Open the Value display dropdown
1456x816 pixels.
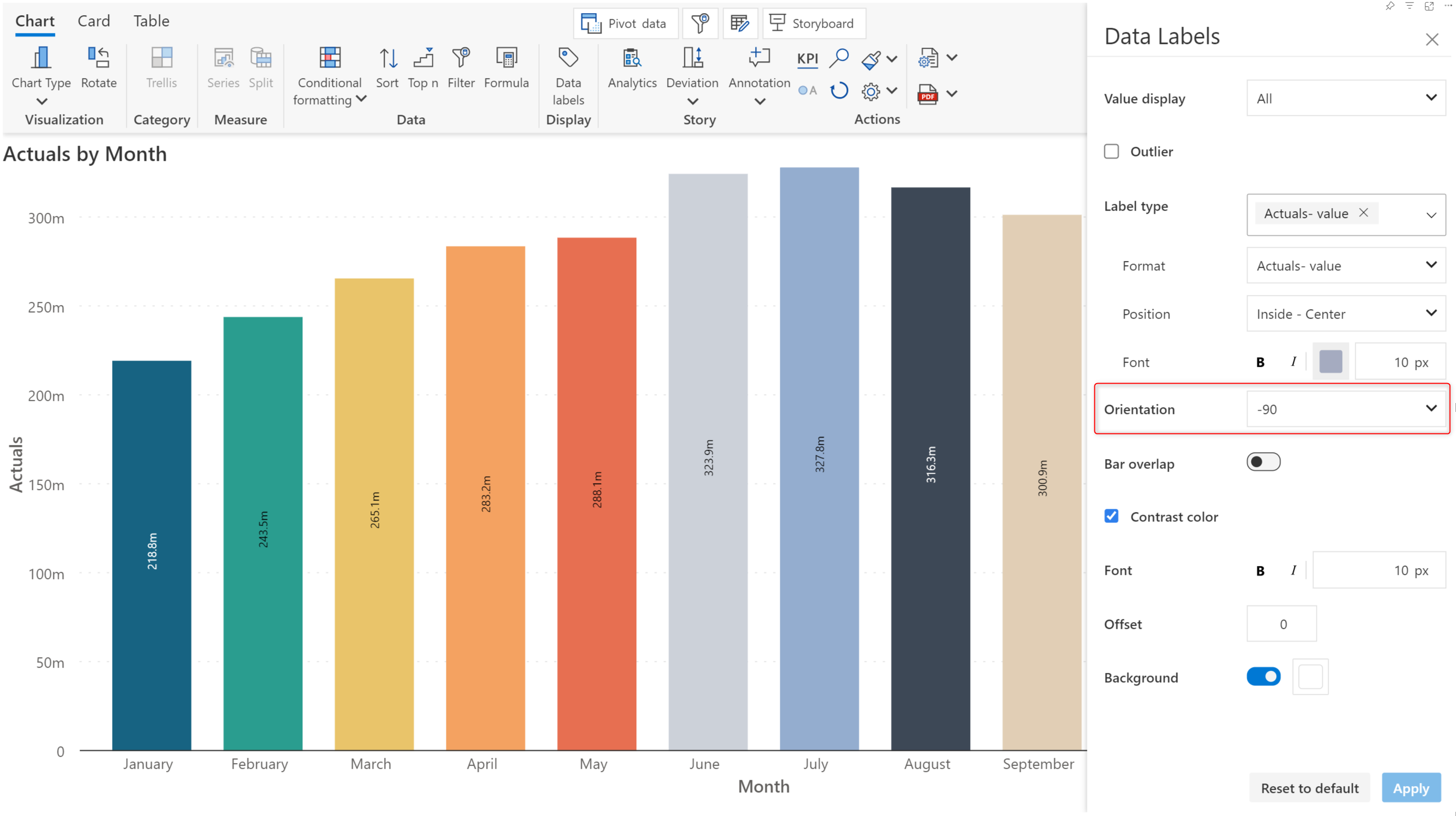[x=1346, y=99]
